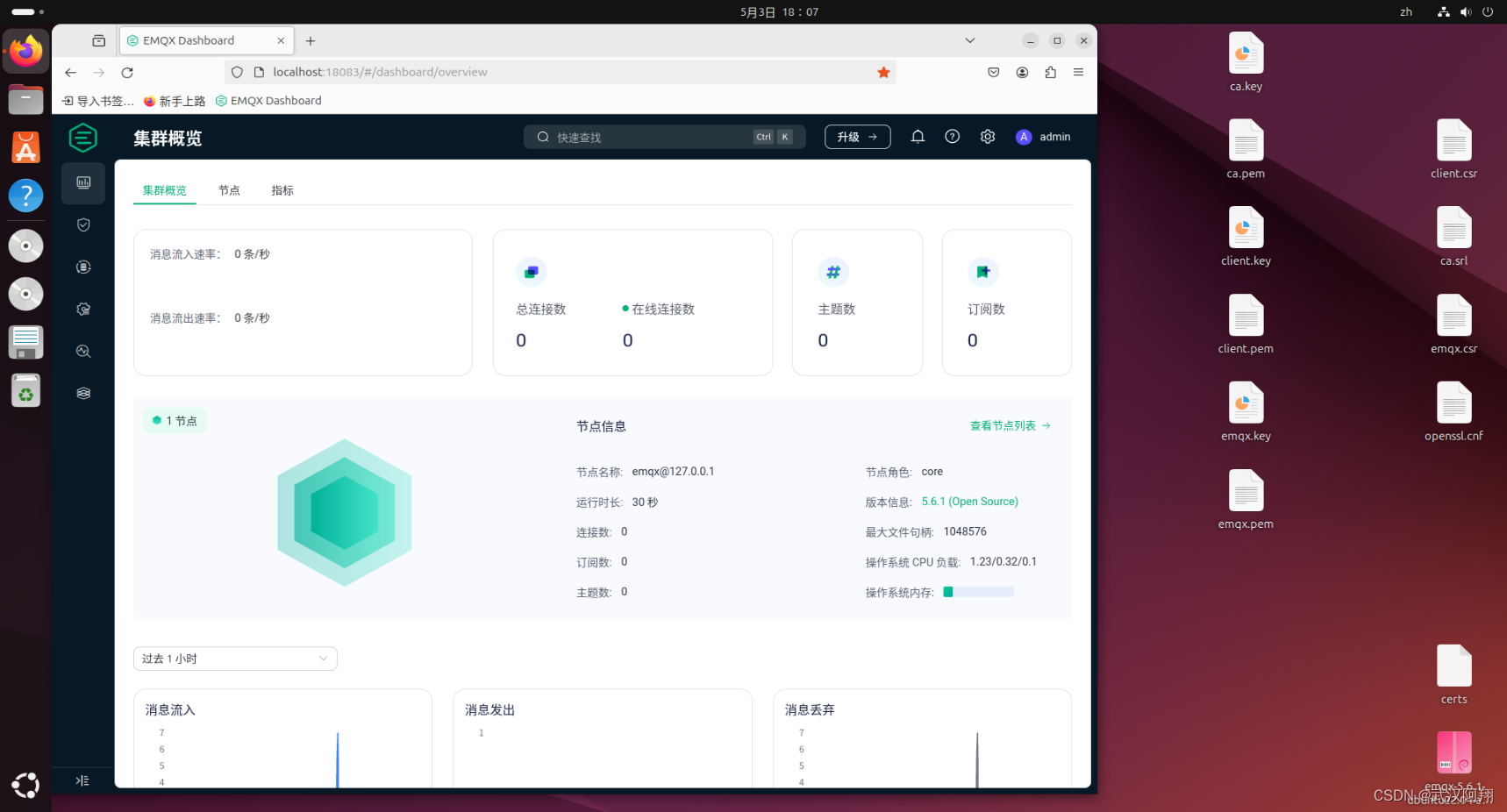Open Trash from the dock

point(25,391)
